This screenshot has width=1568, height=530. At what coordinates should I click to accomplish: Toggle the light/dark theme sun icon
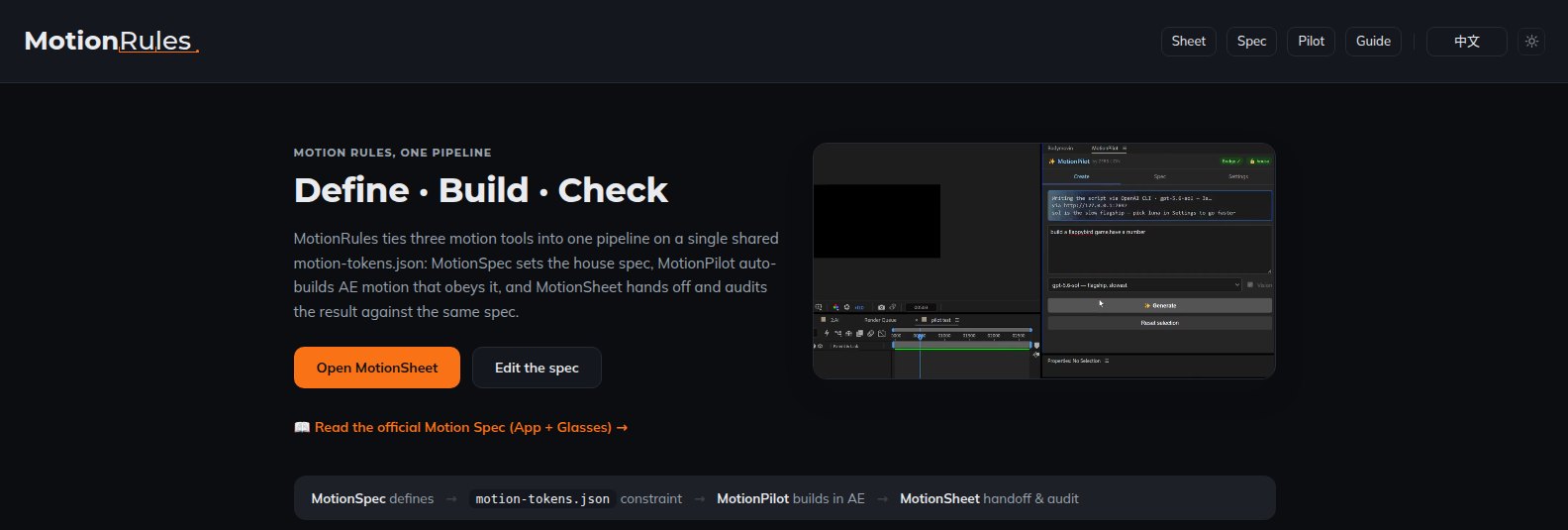point(1531,42)
